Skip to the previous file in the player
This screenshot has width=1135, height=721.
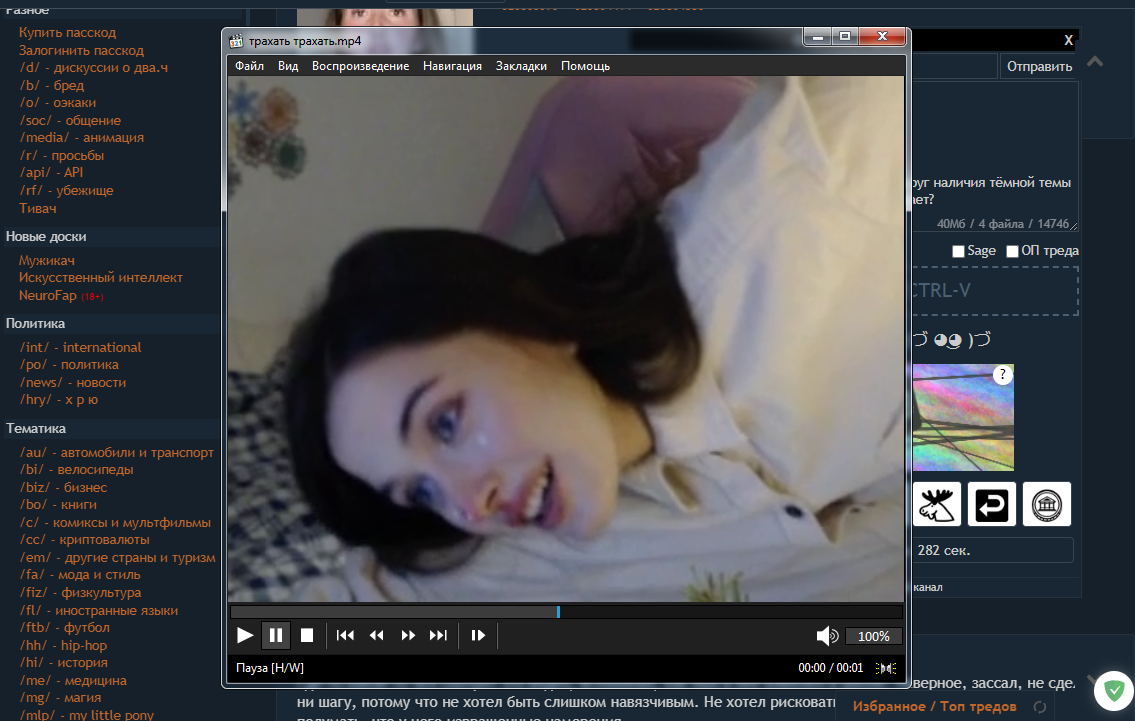coord(345,636)
